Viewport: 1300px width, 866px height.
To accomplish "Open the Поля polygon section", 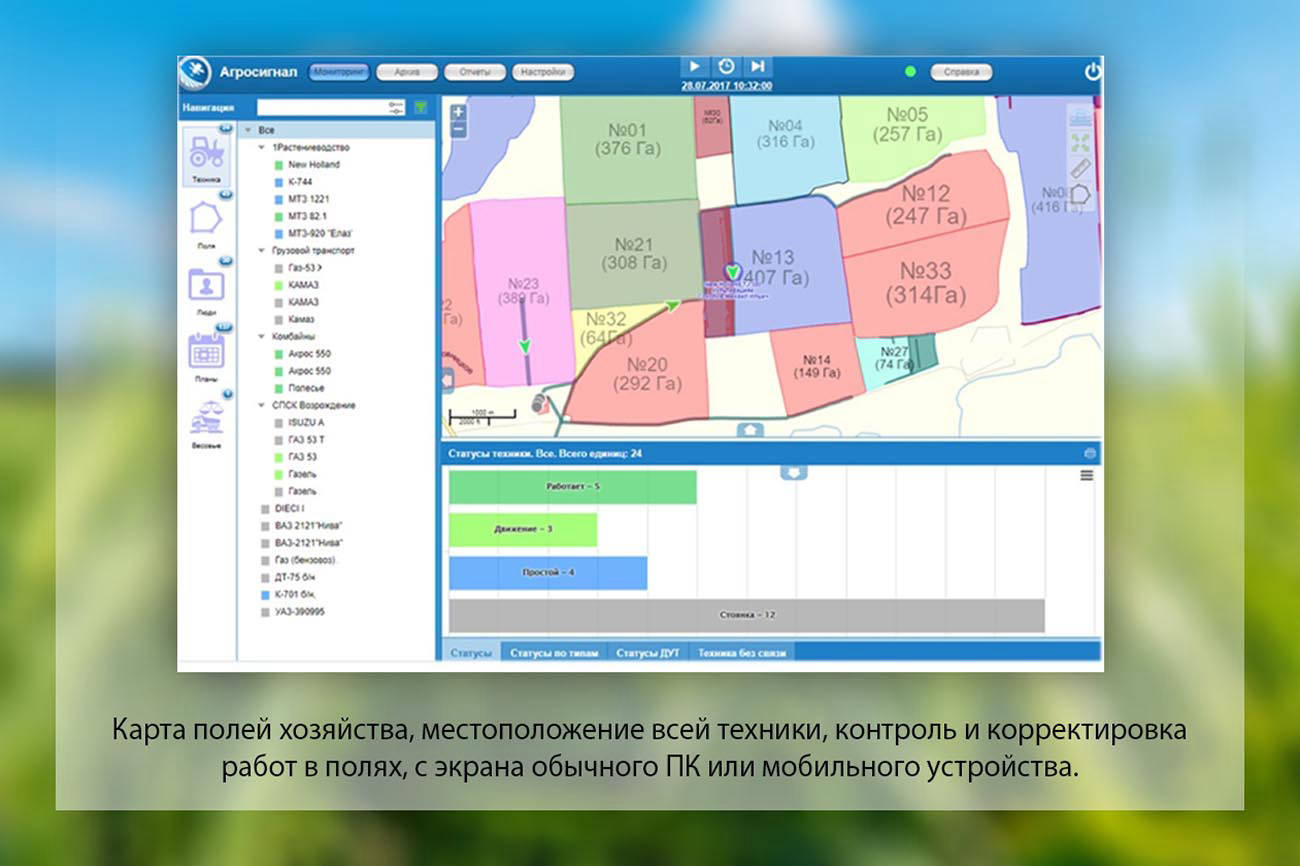I will [206, 219].
